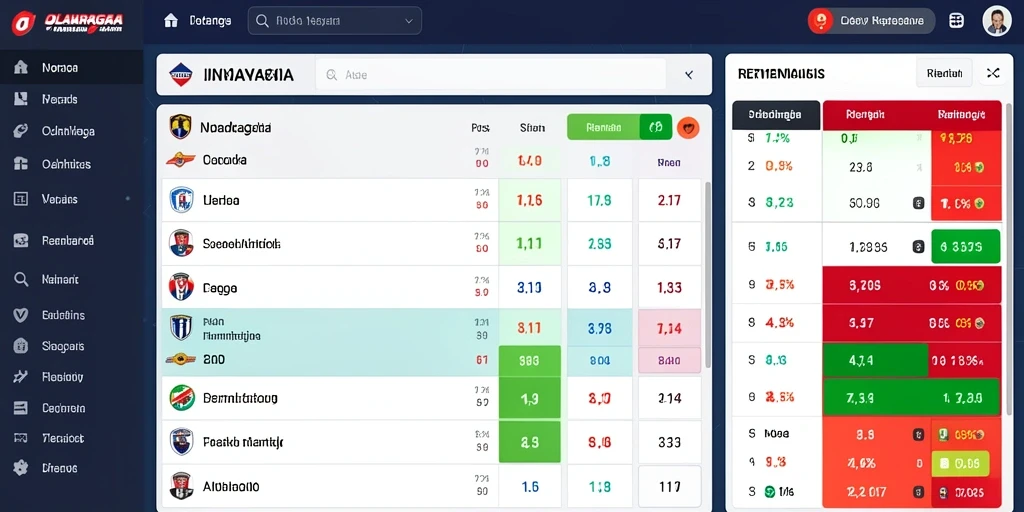
Task: Click the Uerioa team crest
Action: (x=182, y=200)
